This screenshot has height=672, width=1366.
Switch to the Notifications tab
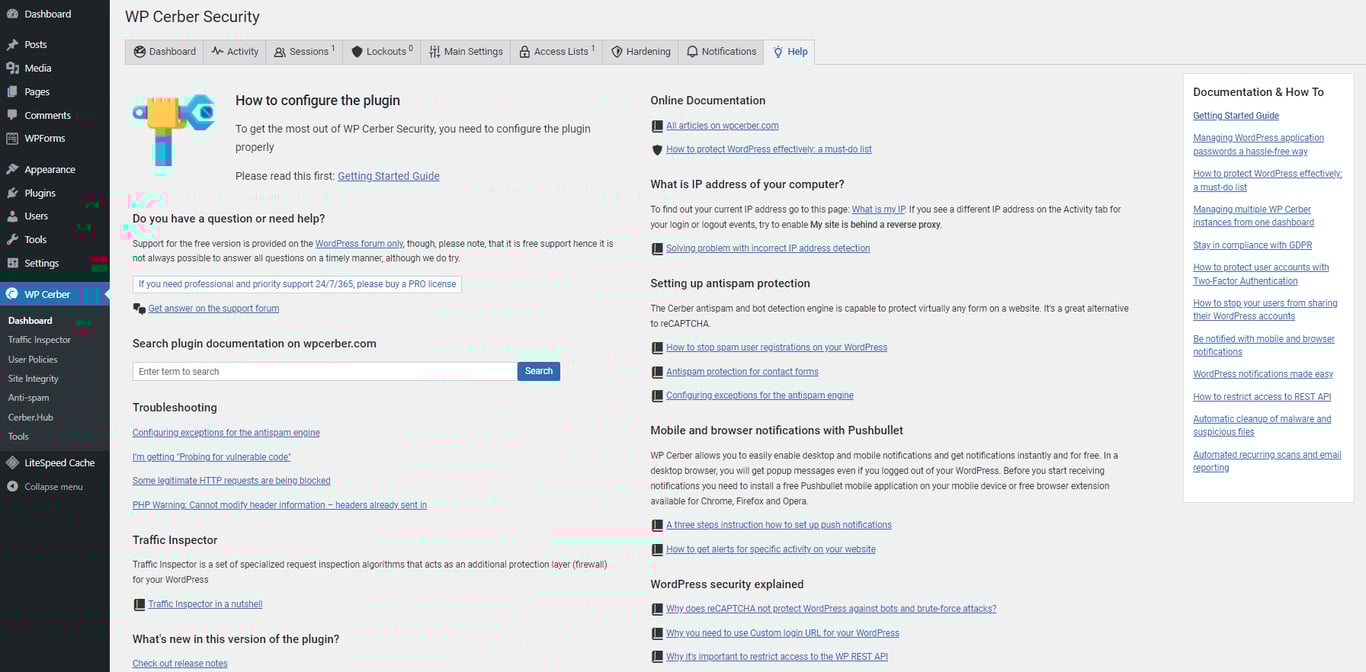click(728, 51)
